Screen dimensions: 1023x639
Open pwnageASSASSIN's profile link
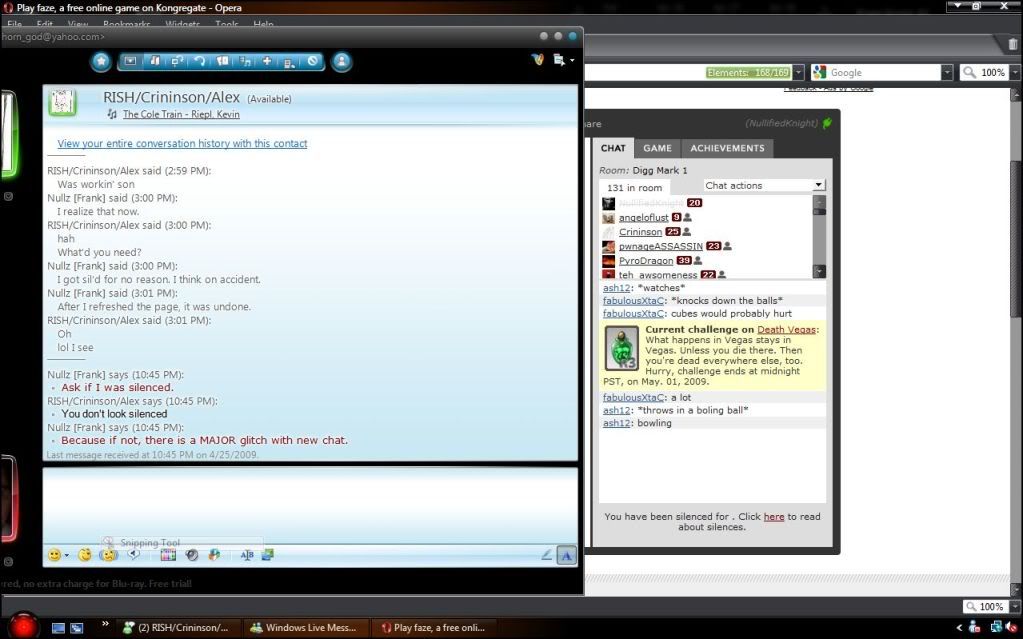(x=660, y=246)
